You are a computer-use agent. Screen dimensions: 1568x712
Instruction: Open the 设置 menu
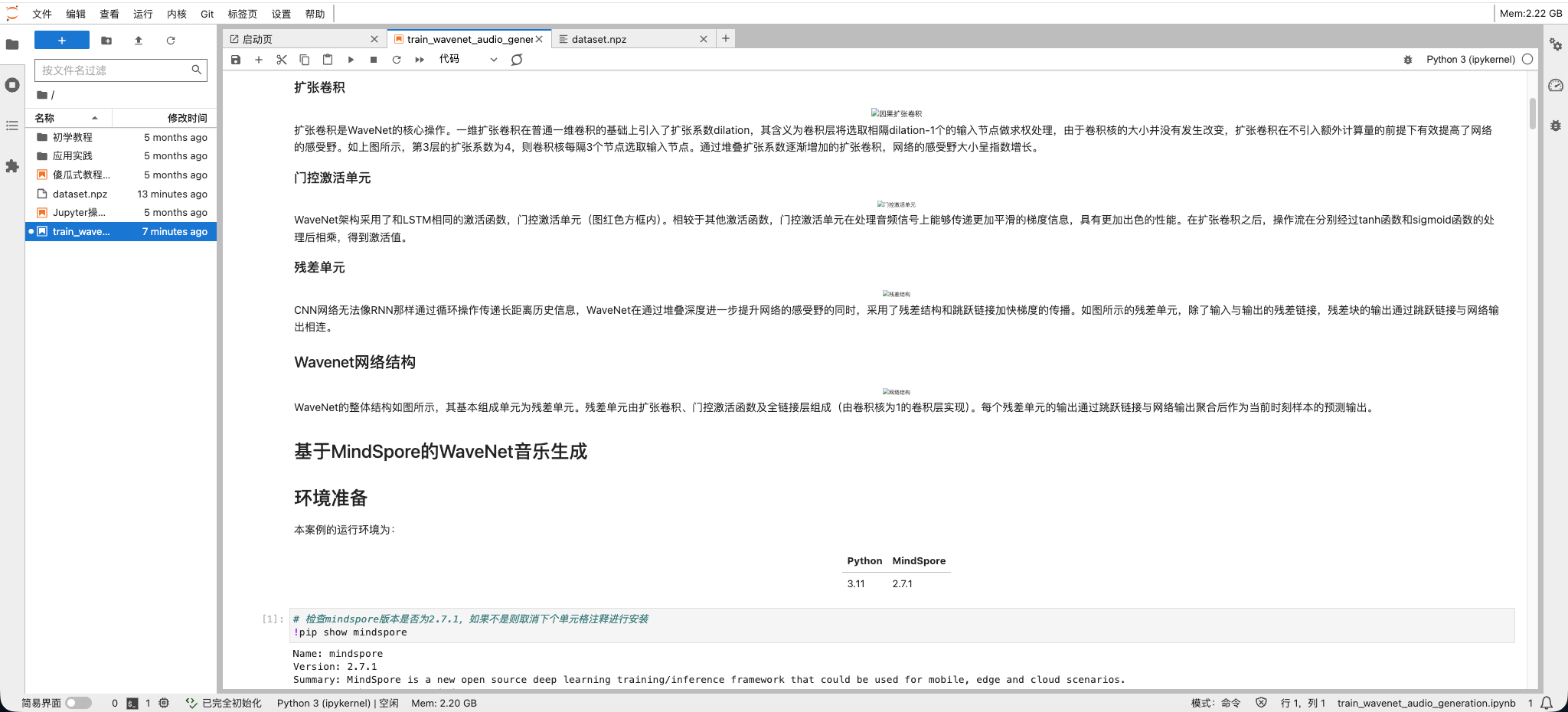(x=282, y=14)
